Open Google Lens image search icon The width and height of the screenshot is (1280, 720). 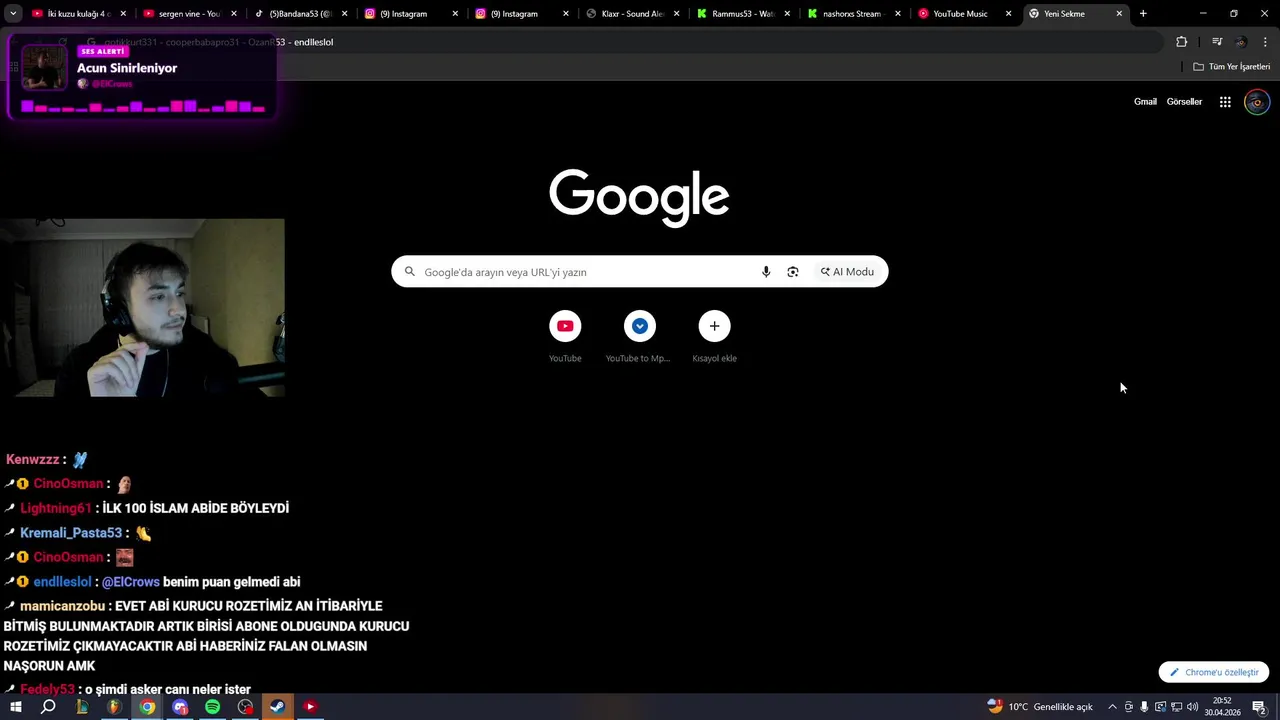pos(793,272)
